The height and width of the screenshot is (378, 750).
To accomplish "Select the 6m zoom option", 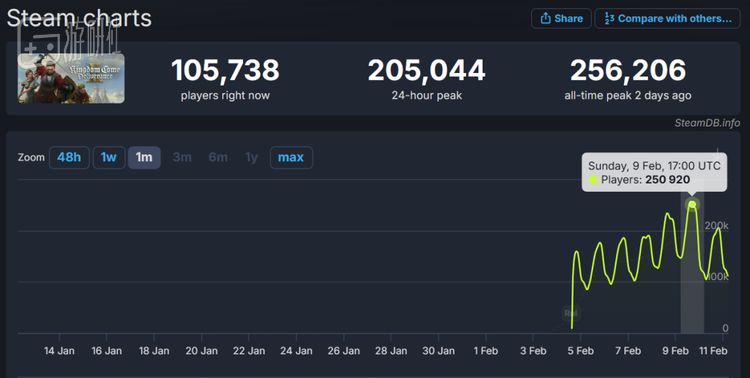I will click(218, 157).
